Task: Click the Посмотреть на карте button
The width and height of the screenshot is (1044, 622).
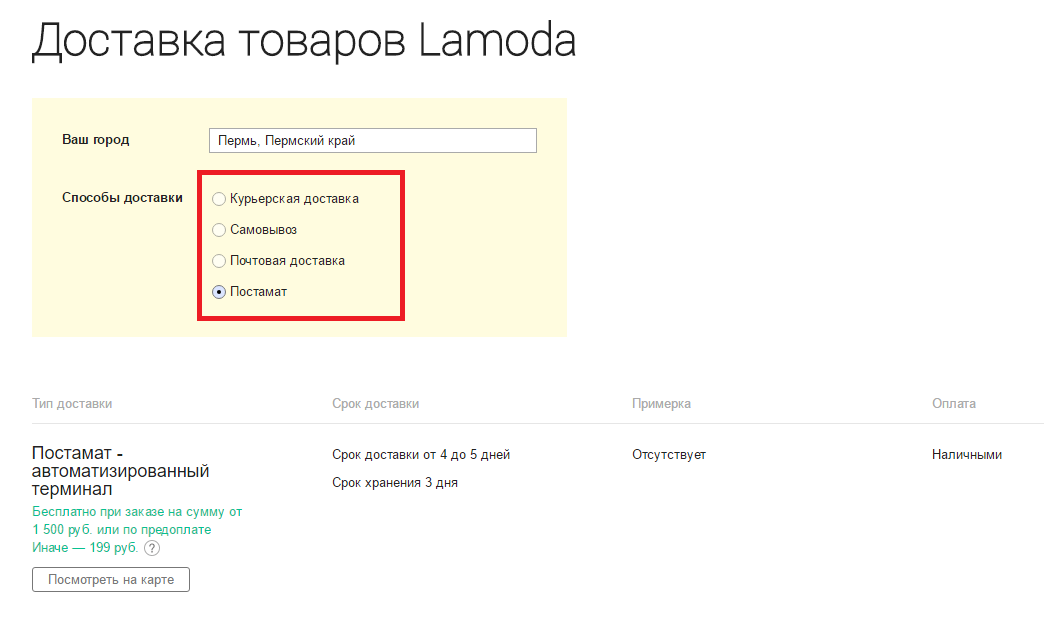Action: click(111, 579)
